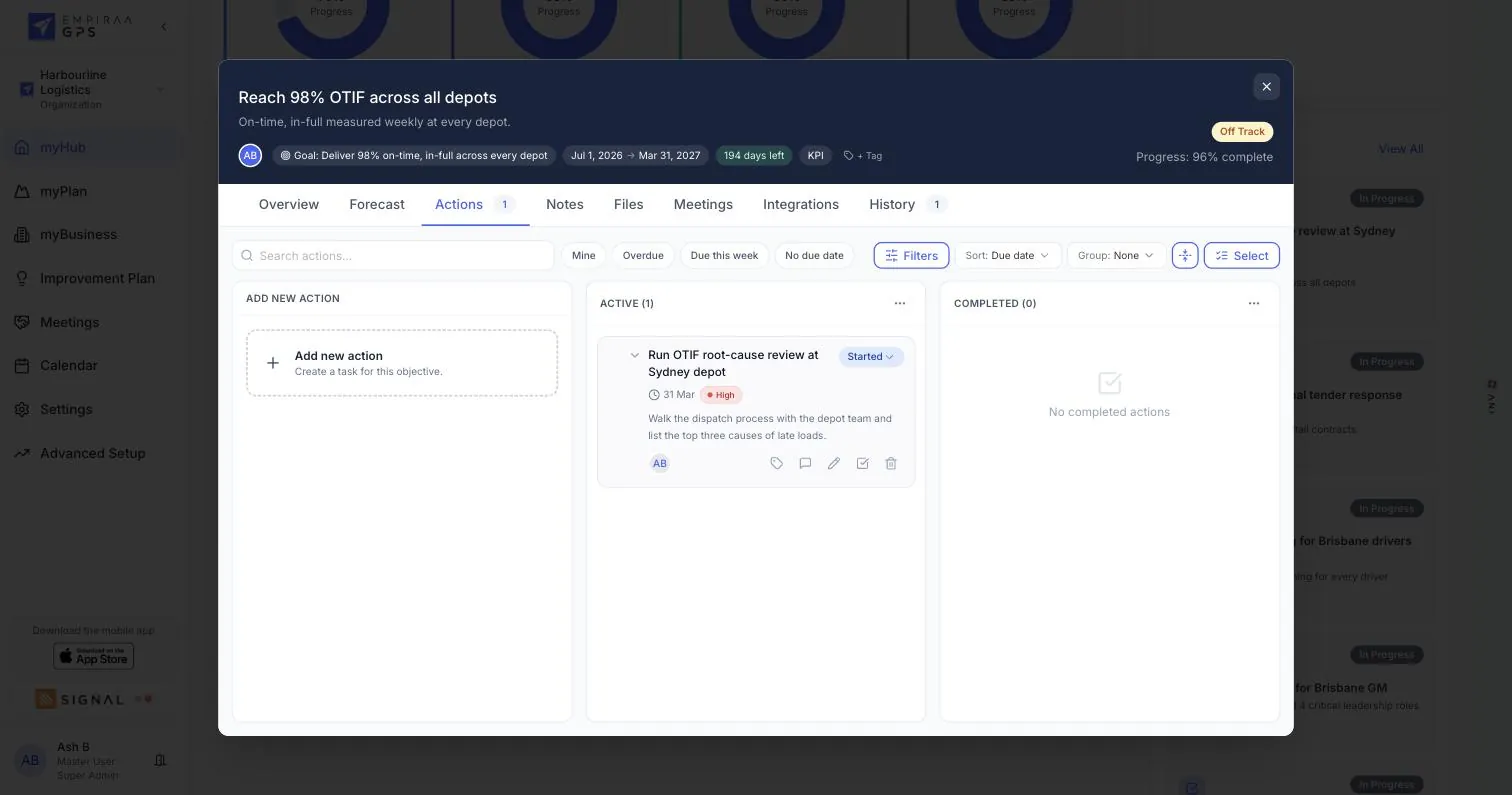
Task: Open comments on the Sydney depot action
Action: pyautogui.click(x=805, y=463)
